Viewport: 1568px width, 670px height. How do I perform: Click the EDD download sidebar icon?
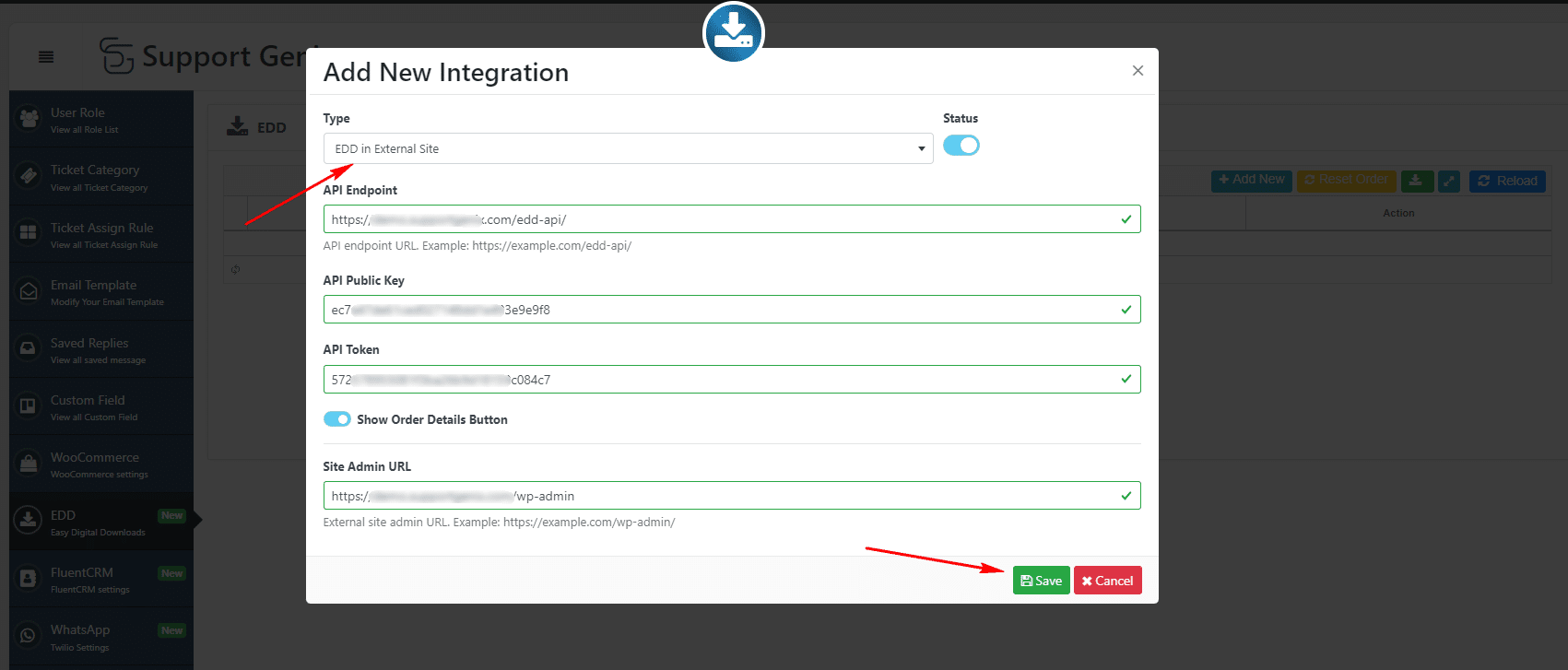29,521
